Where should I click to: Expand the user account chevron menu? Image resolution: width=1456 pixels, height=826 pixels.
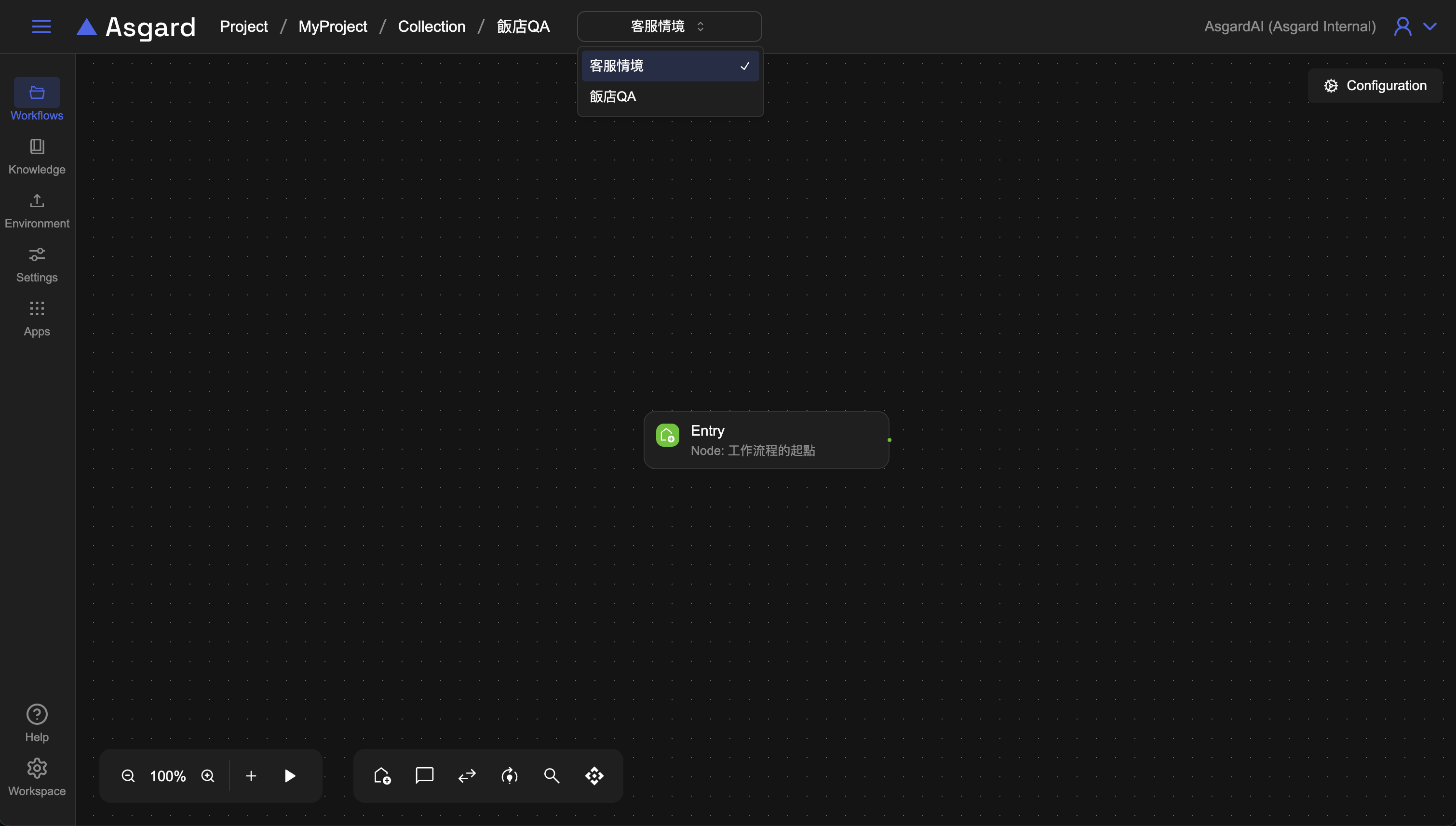pyautogui.click(x=1430, y=26)
